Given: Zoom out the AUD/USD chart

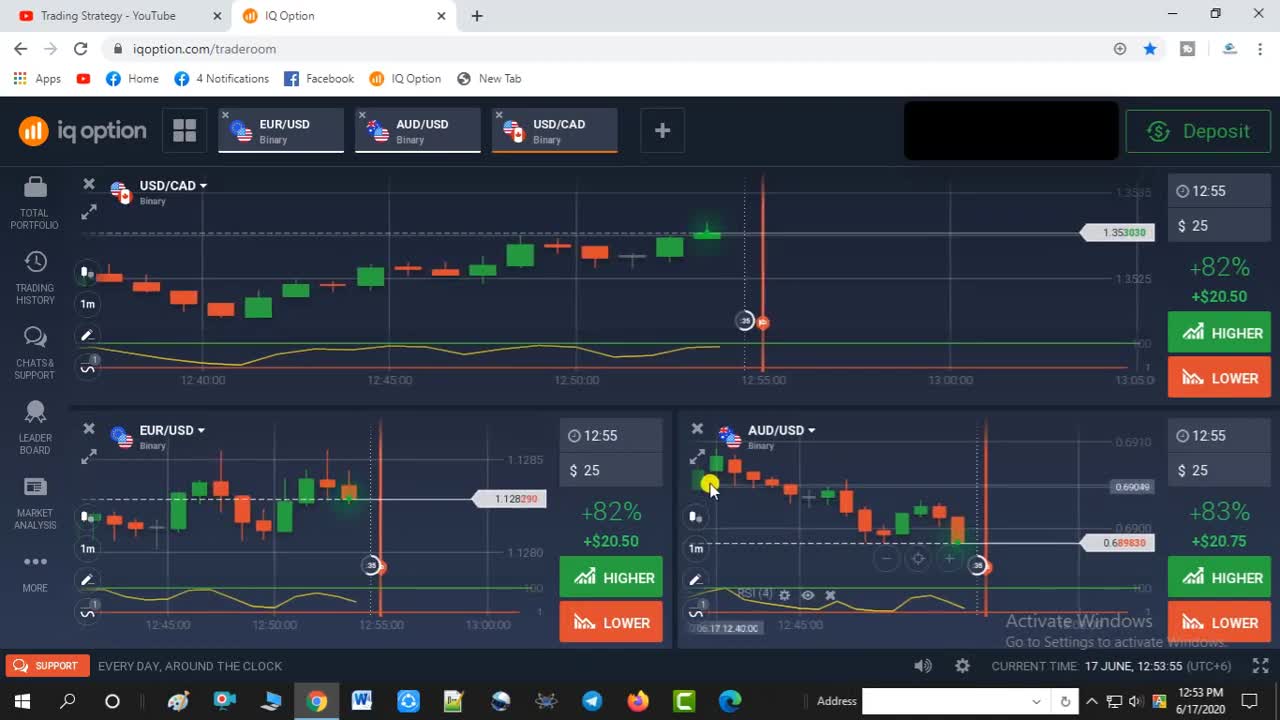Looking at the screenshot, I should tap(886, 559).
